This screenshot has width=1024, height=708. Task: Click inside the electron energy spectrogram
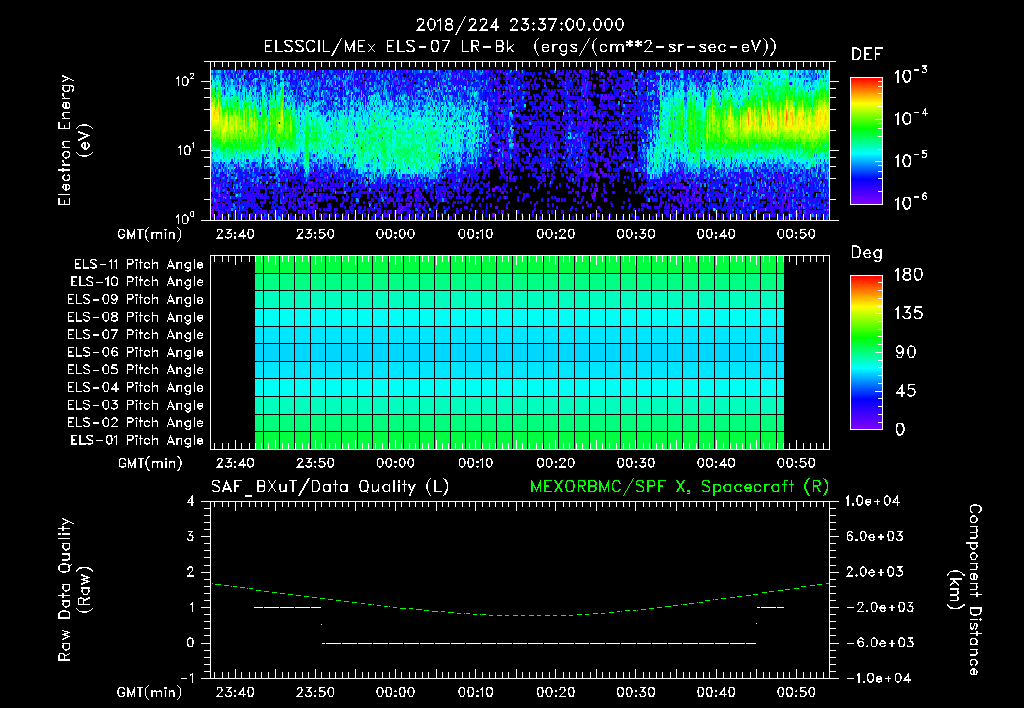[520, 144]
